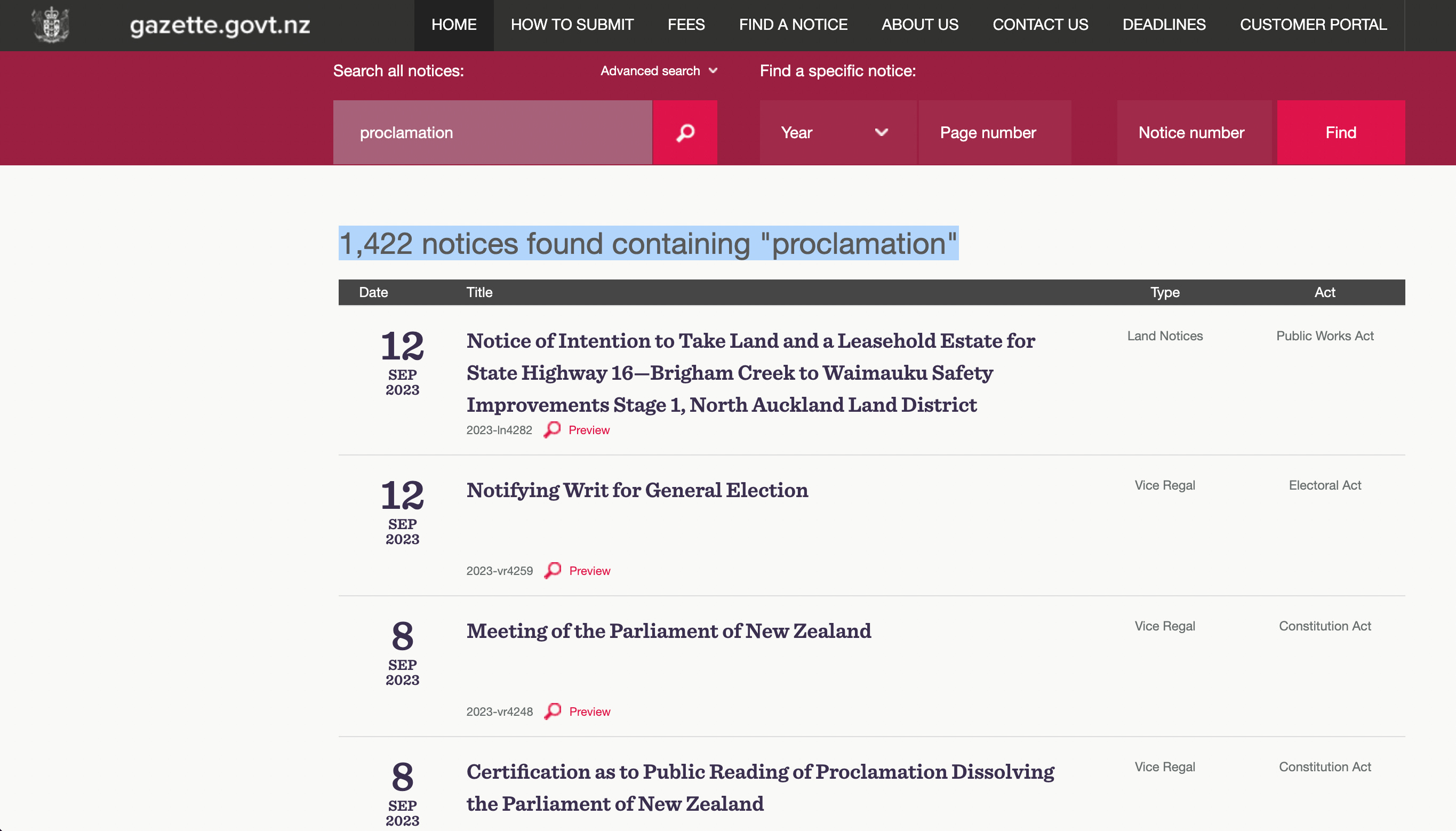Click the New Zealand coat of arms logo

(51, 25)
